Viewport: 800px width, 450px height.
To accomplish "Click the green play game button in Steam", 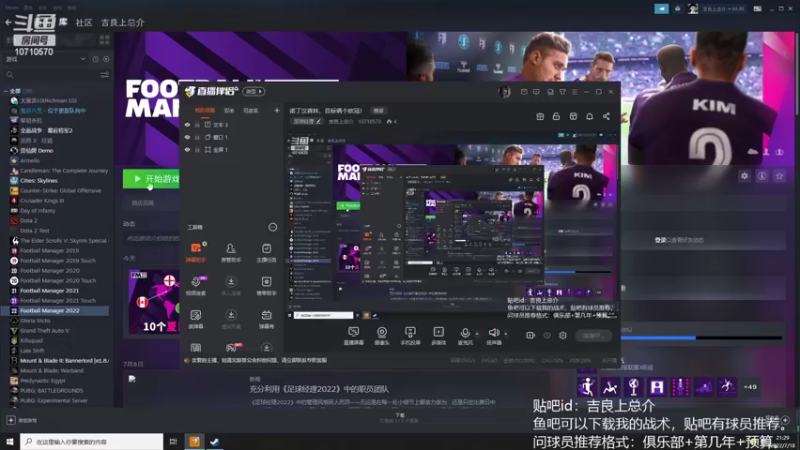I will click(151, 179).
